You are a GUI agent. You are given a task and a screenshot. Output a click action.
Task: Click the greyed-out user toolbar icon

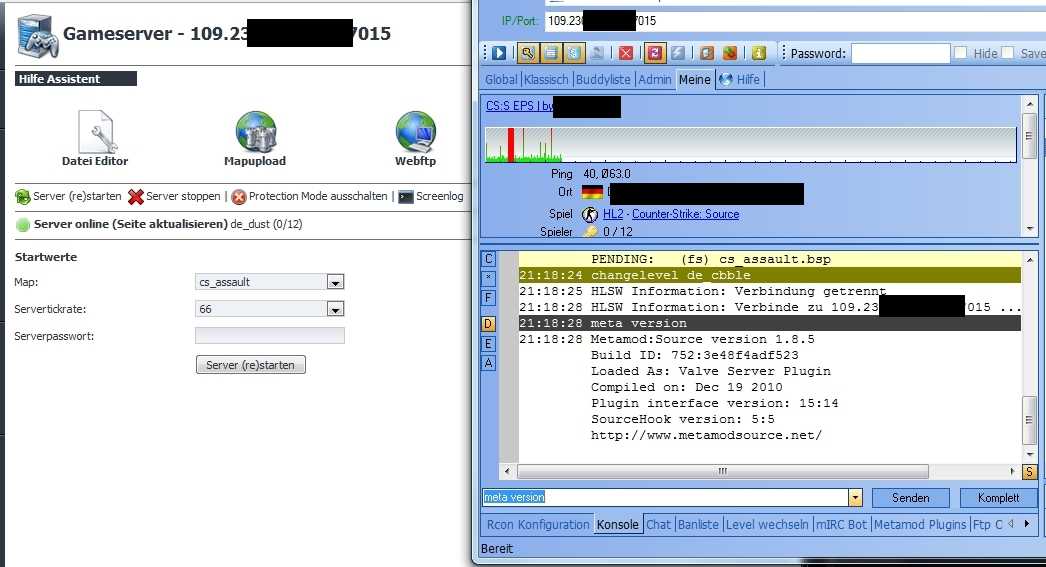tap(598, 53)
